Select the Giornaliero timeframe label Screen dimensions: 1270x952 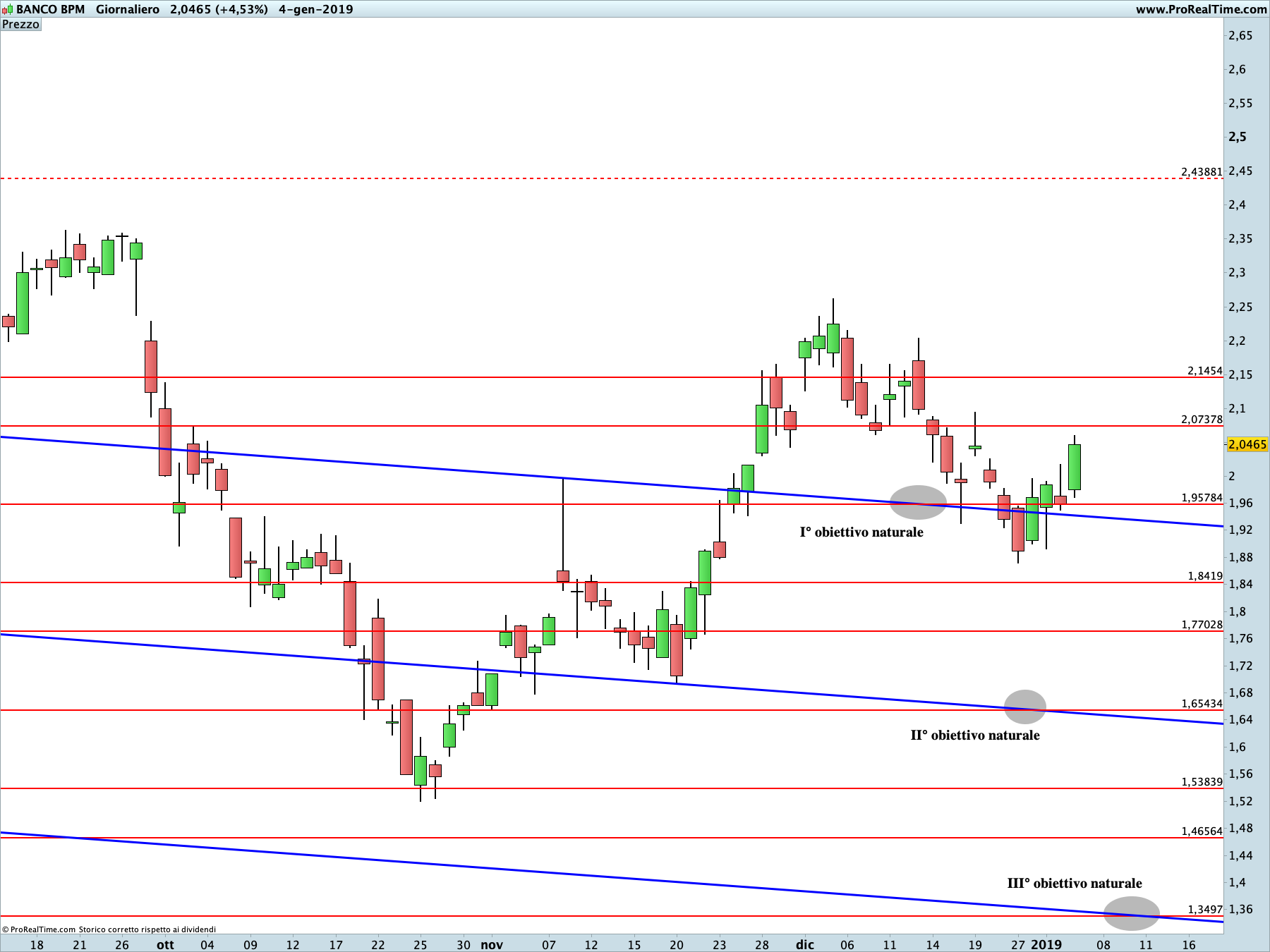pyautogui.click(x=128, y=9)
